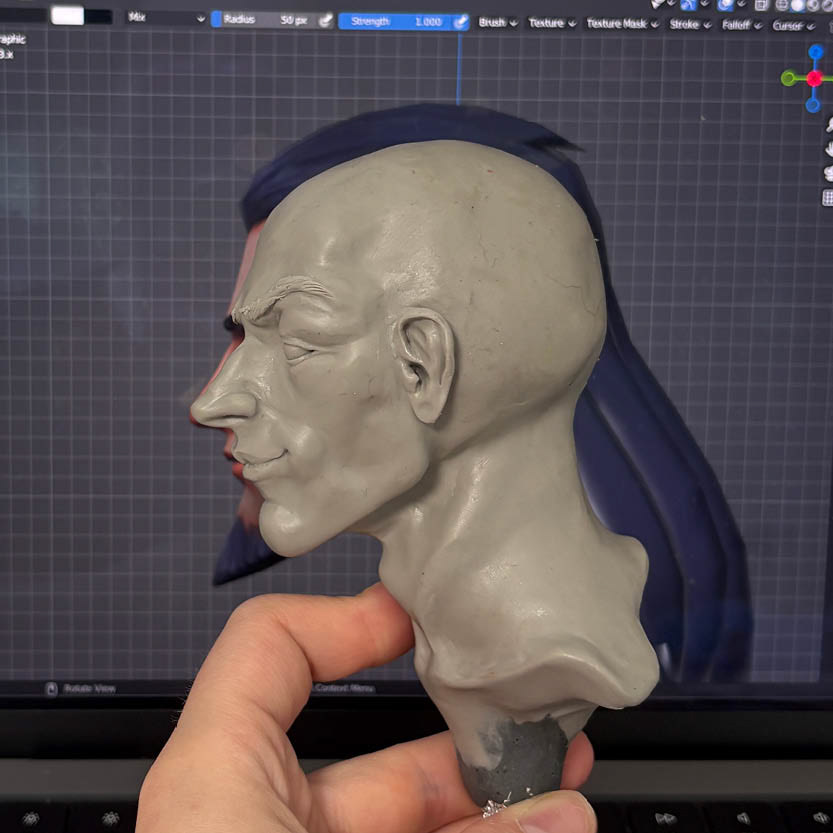Click the blue Z axis on gizmo
This screenshot has width=833, height=833.
click(x=815, y=52)
